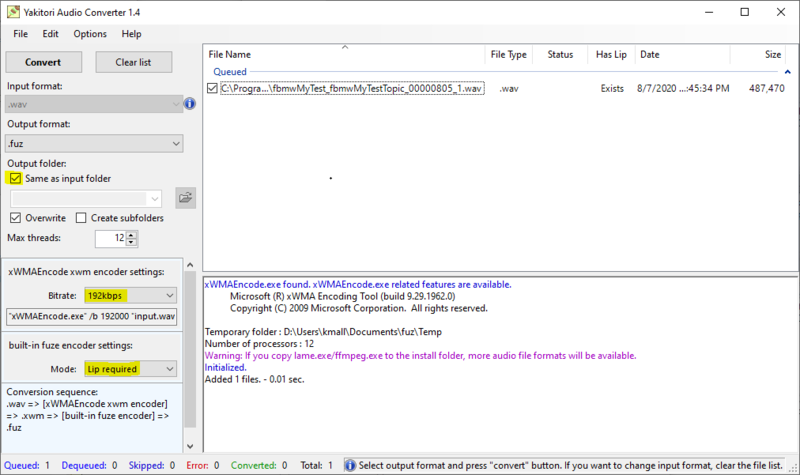Open the browse output folder icon
The width and height of the screenshot is (800, 475).
pyautogui.click(x=186, y=198)
